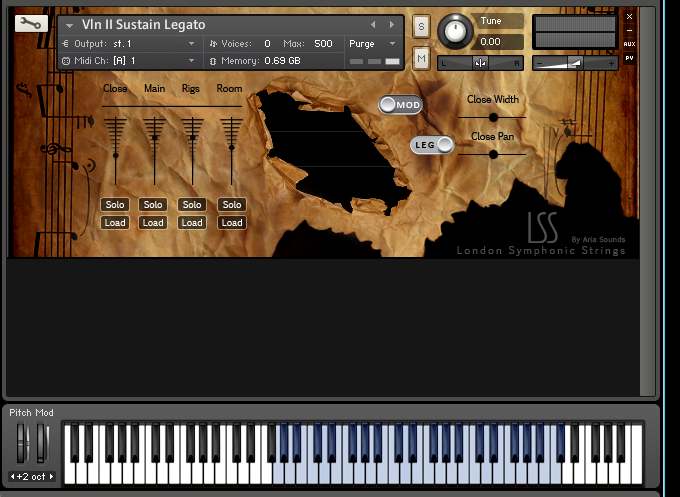The height and width of the screenshot is (497, 680).
Task: Shift keyboard octave up with right arrow
Action: (x=52, y=477)
